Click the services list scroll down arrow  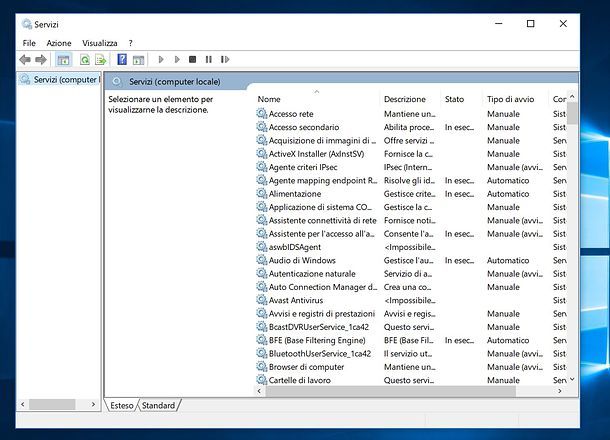(572, 379)
